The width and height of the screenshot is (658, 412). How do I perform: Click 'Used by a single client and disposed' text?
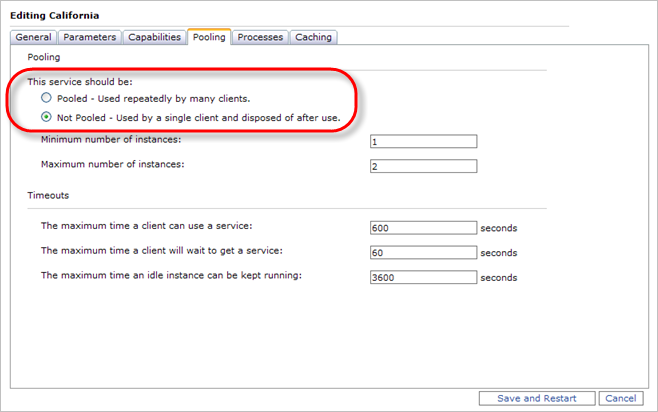tap(228, 118)
